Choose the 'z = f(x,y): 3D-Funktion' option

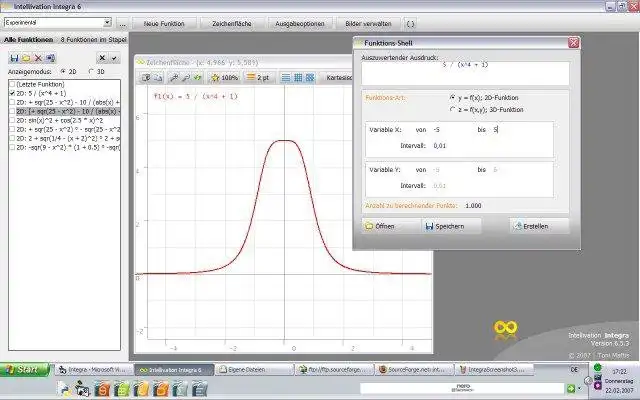(x=453, y=109)
